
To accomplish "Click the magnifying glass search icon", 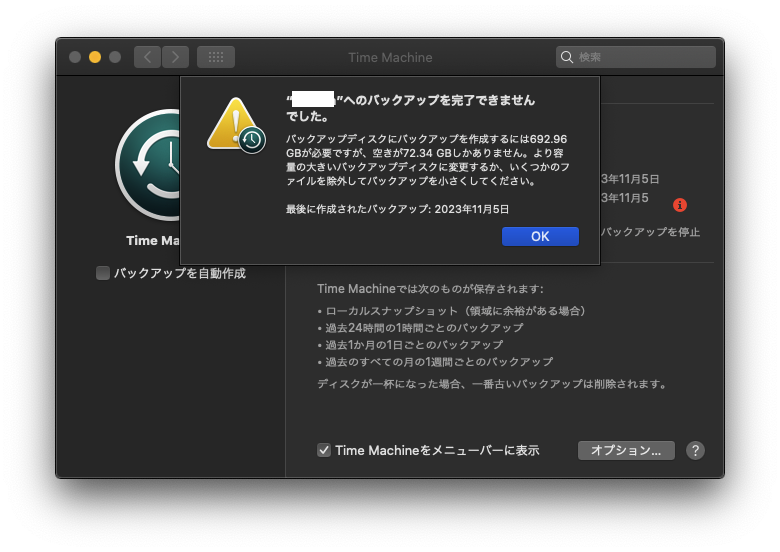I will (x=567, y=57).
